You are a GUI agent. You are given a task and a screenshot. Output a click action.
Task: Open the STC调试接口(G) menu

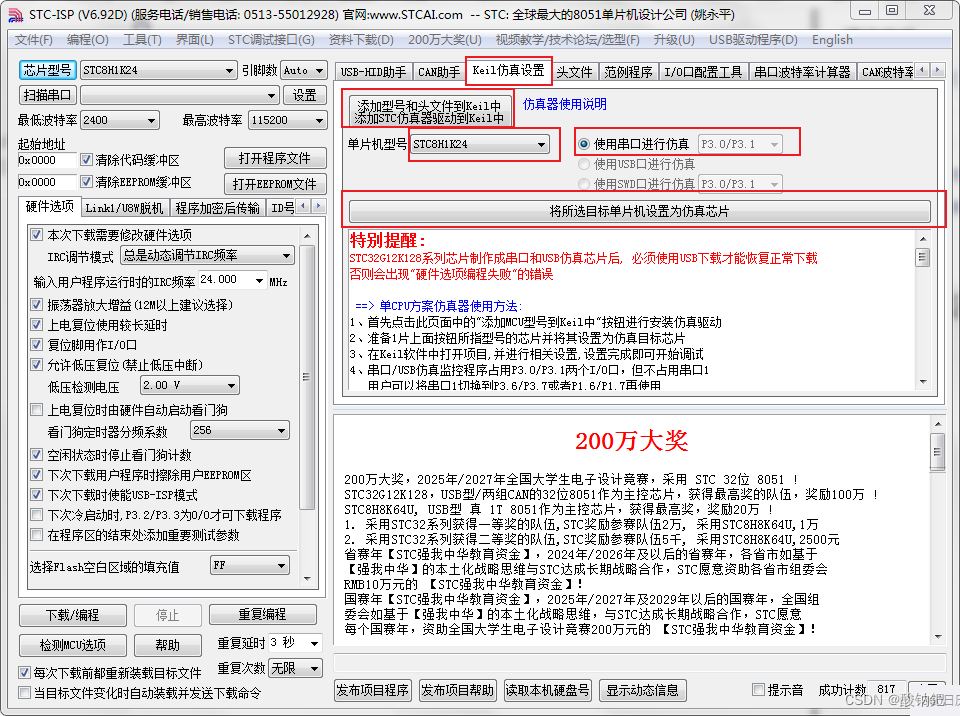tap(271, 40)
